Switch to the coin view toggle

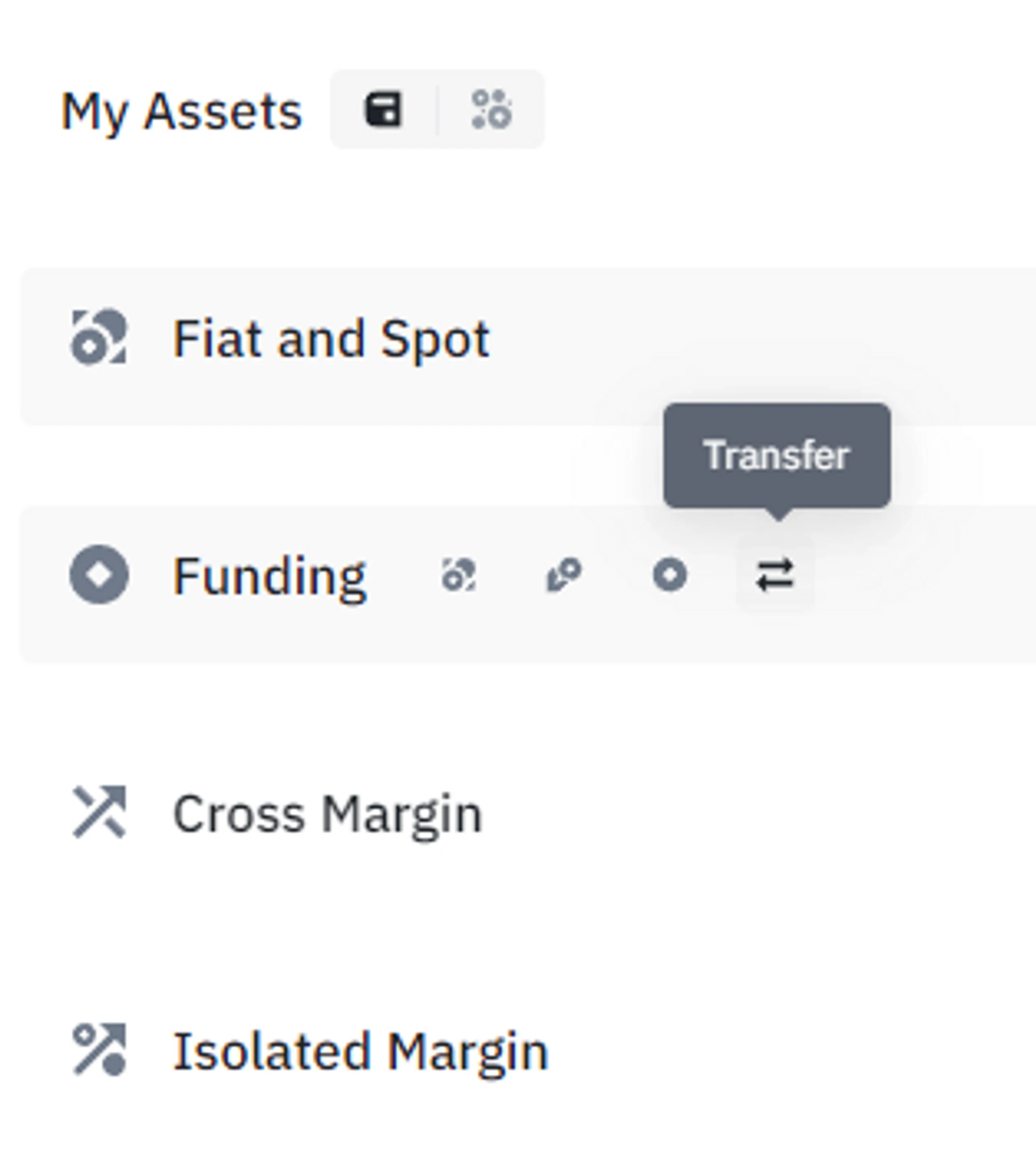492,109
